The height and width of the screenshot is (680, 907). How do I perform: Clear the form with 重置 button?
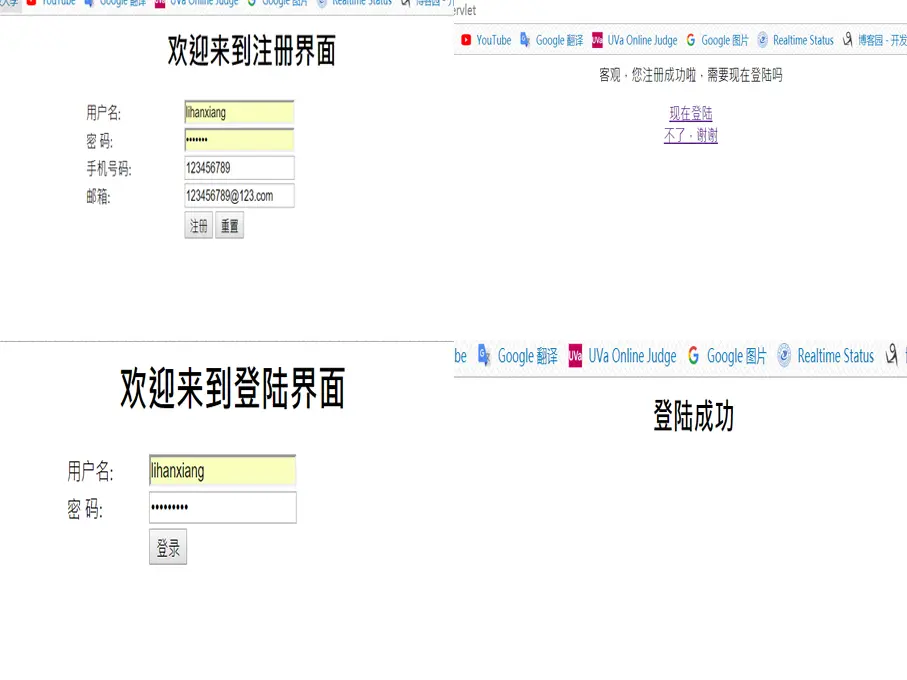(230, 226)
